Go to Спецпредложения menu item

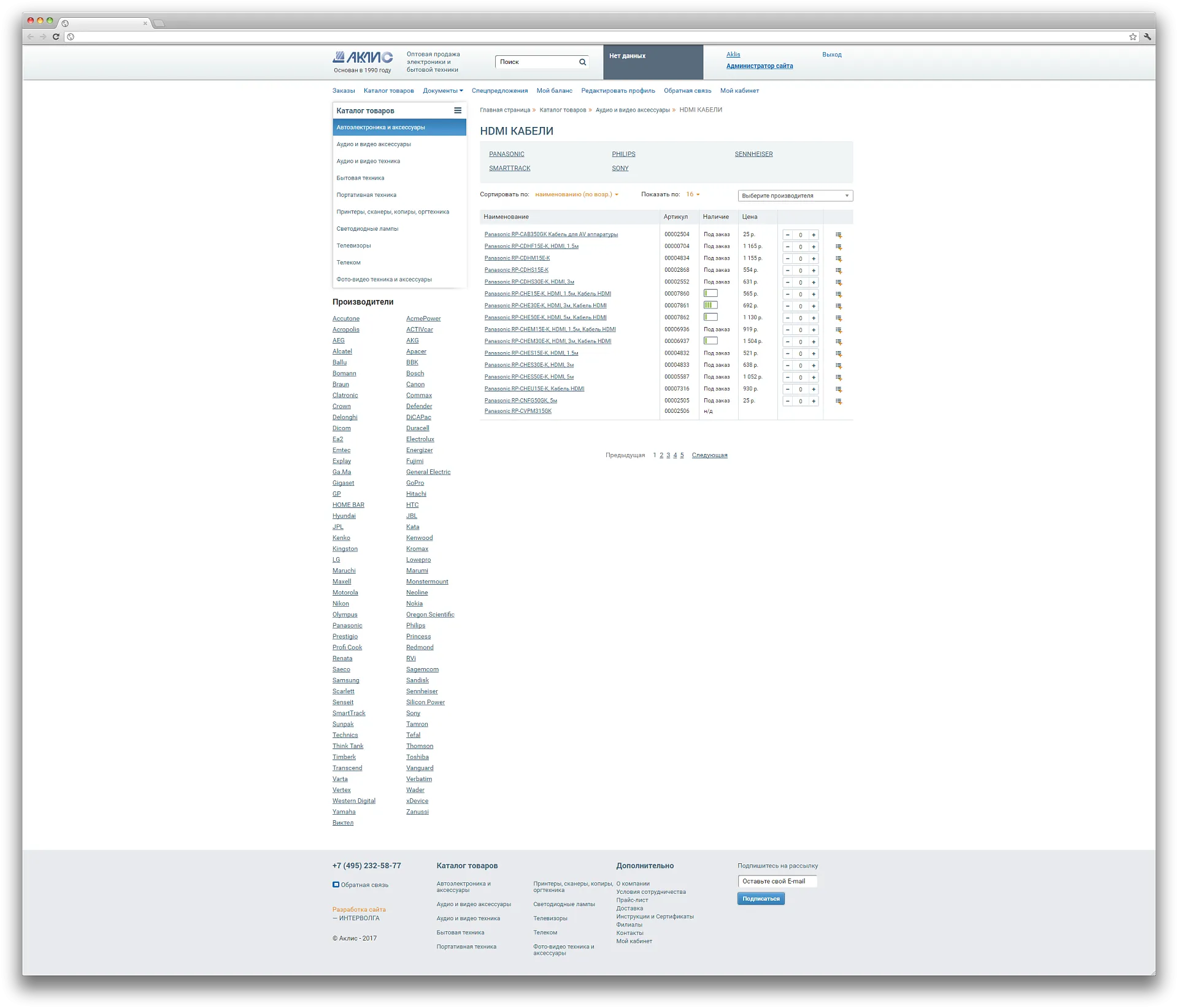tap(499, 91)
